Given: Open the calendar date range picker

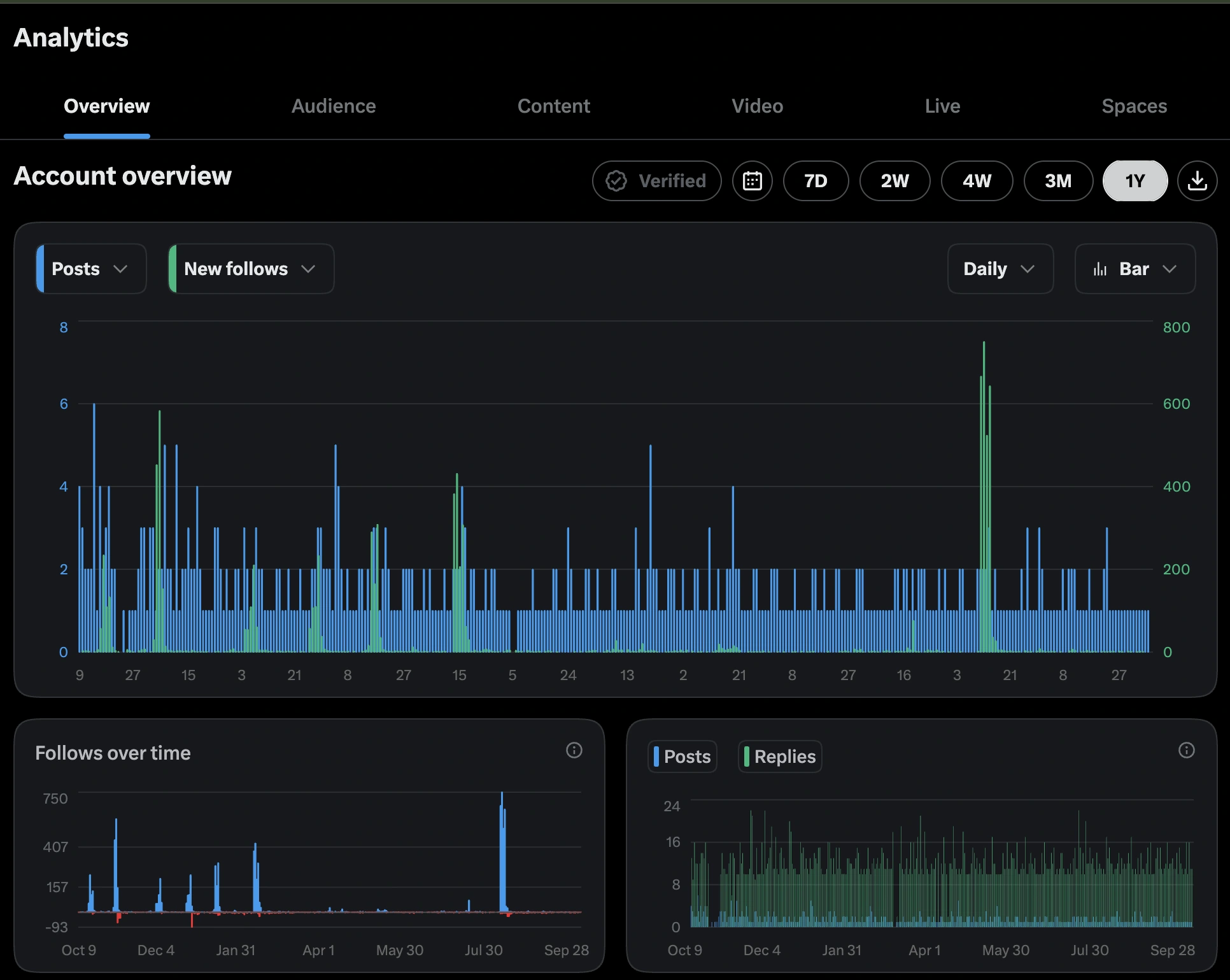Looking at the screenshot, I should coord(752,181).
